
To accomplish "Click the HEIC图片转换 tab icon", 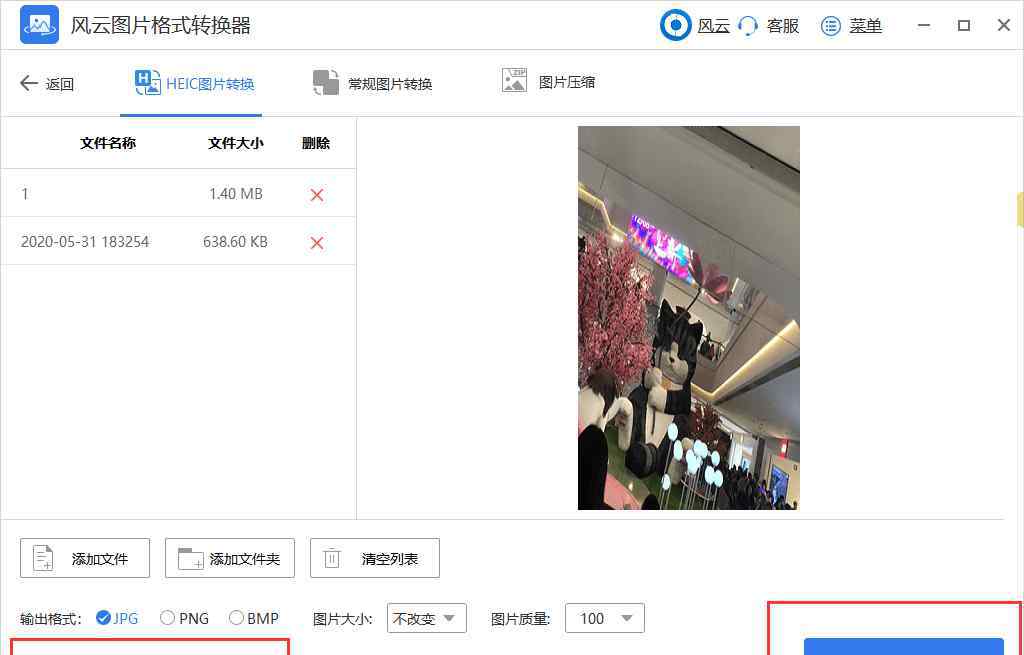I will 148,83.
